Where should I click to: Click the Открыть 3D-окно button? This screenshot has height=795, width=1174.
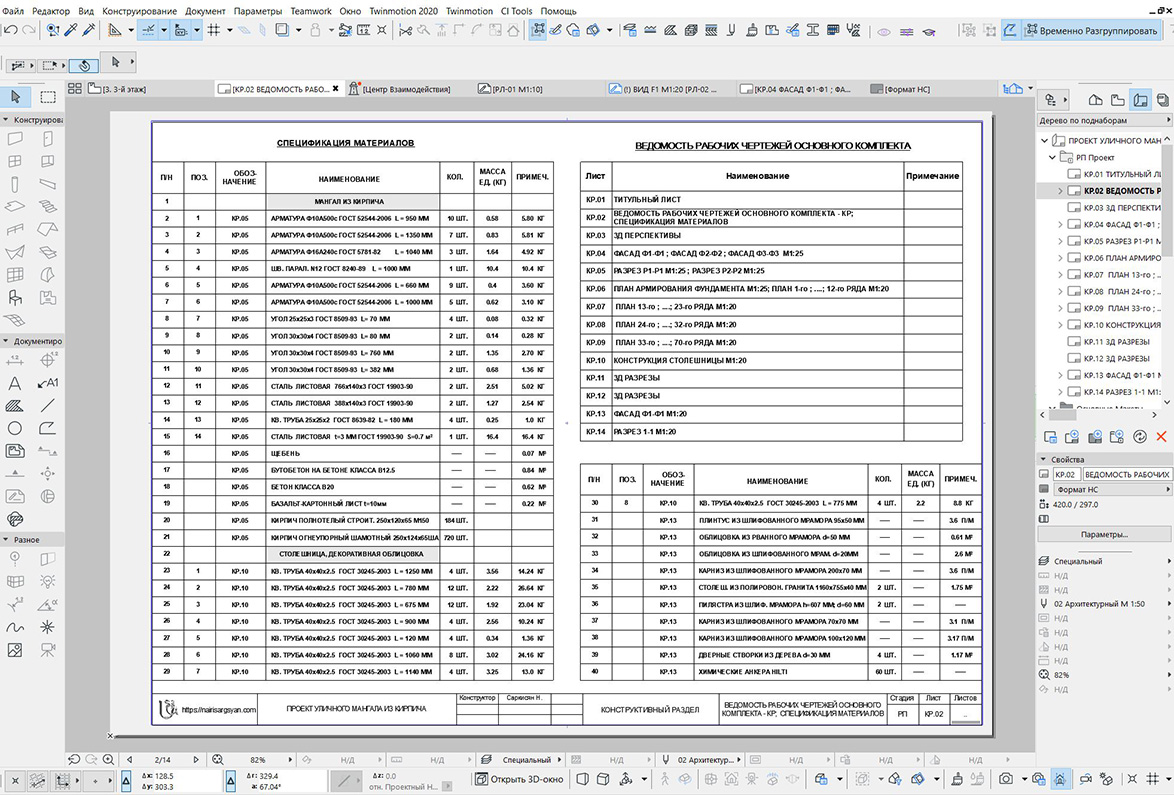(520, 779)
